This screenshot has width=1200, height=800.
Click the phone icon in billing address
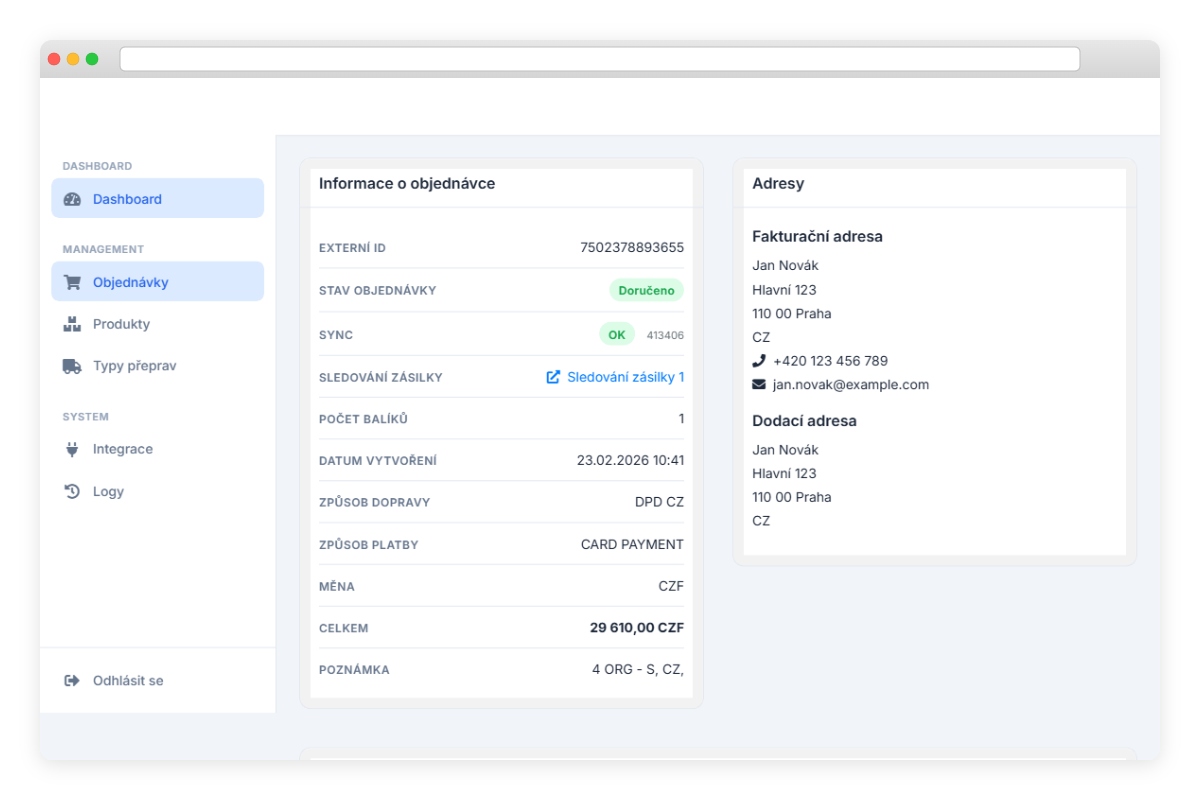[759, 361]
